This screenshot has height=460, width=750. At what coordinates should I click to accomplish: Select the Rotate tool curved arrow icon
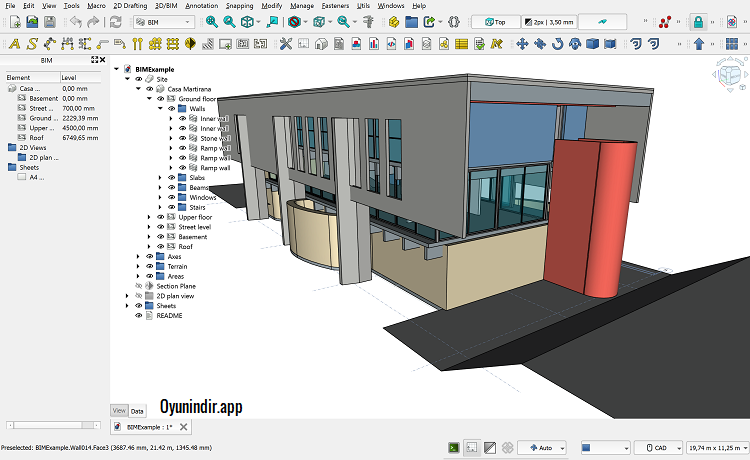coord(557,44)
